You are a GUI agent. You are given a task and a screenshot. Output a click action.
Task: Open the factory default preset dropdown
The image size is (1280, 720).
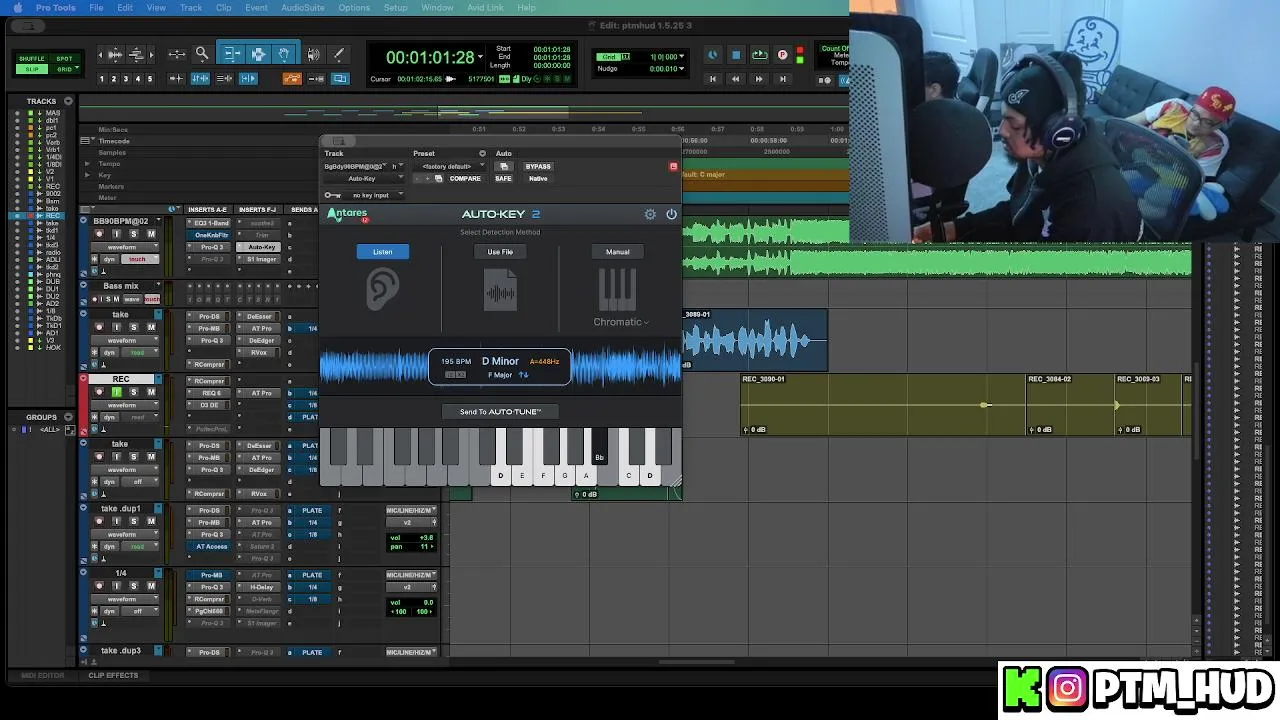[x=450, y=167]
